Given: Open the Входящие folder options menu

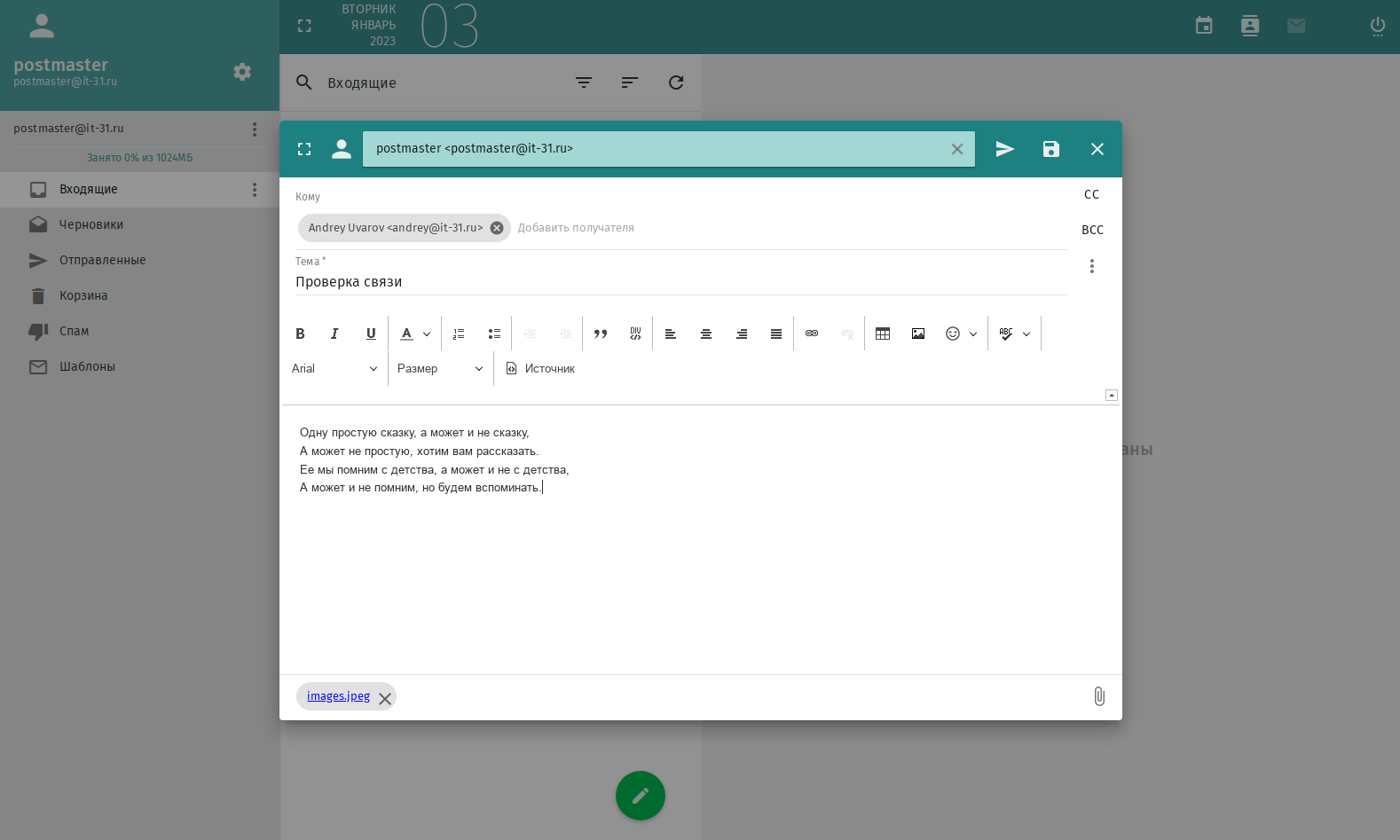Looking at the screenshot, I should pos(255,190).
